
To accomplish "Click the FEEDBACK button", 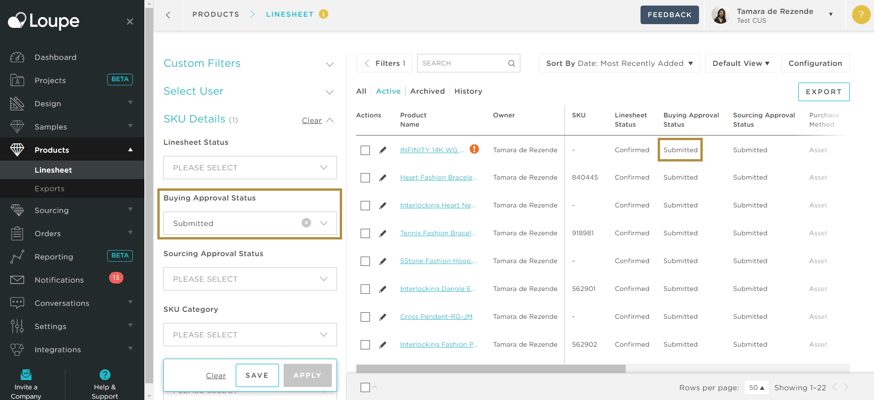I will (x=669, y=15).
